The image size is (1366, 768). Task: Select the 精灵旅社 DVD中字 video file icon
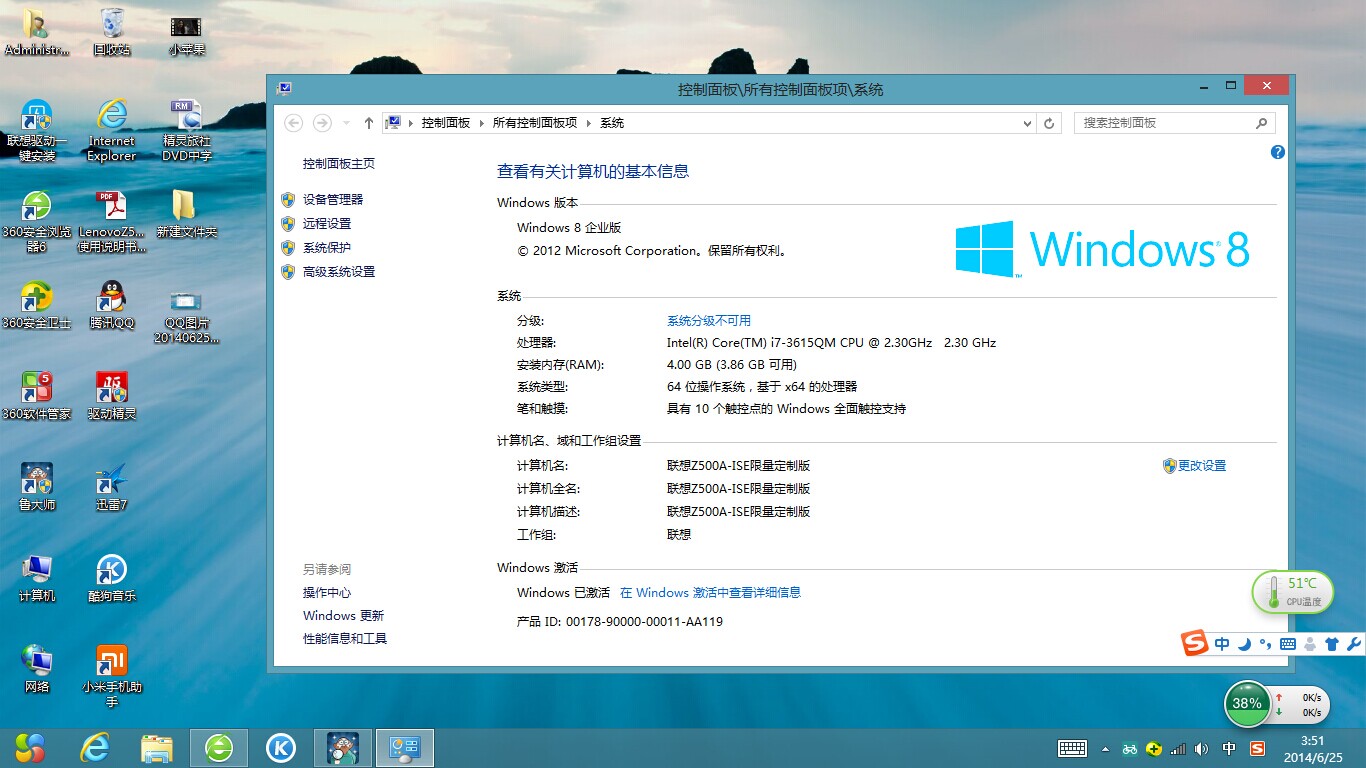(x=187, y=131)
